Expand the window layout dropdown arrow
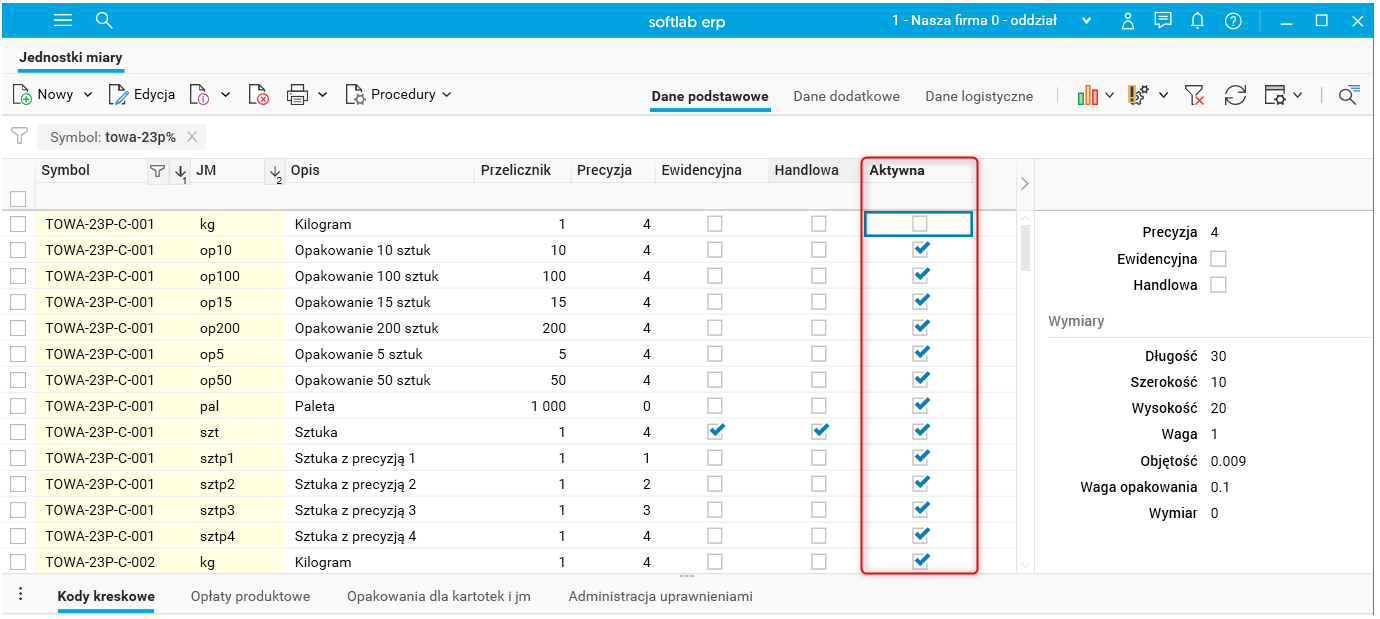 (x=1297, y=95)
